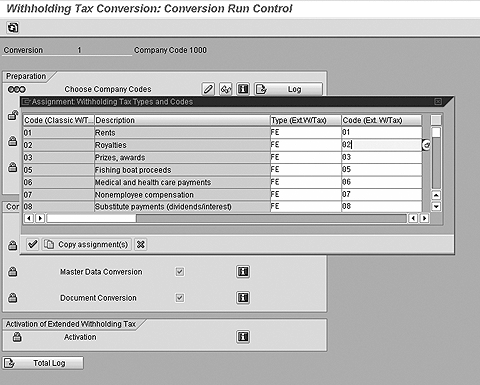Click the refresh icon in the top toolbar
The width and height of the screenshot is (480, 385).
[13, 27]
